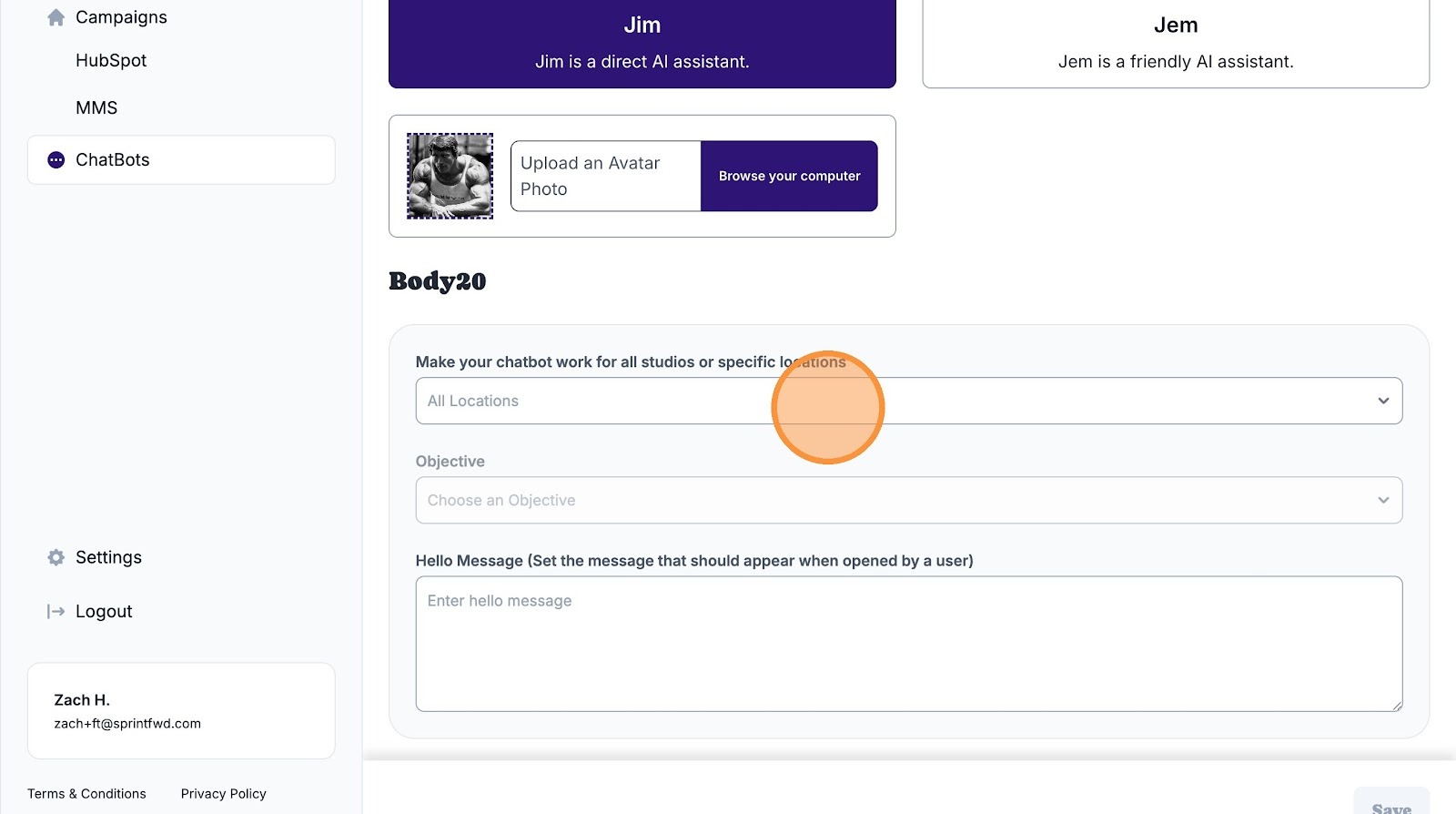Screen dimensions: 1456x814
Task: Click the Logout arrow icon
Action: pyautogui.click(x=56, y=612)
